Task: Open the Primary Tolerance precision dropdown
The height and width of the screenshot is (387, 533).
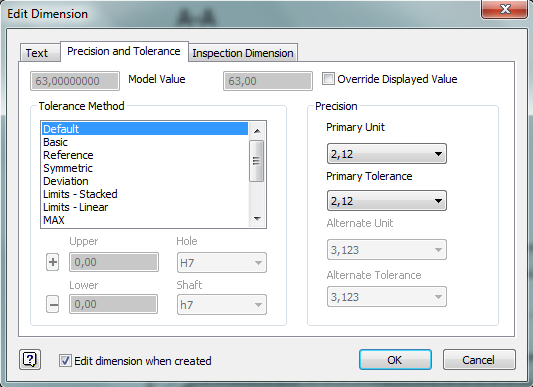Action: pyautogui.click(x=386, y=201)
